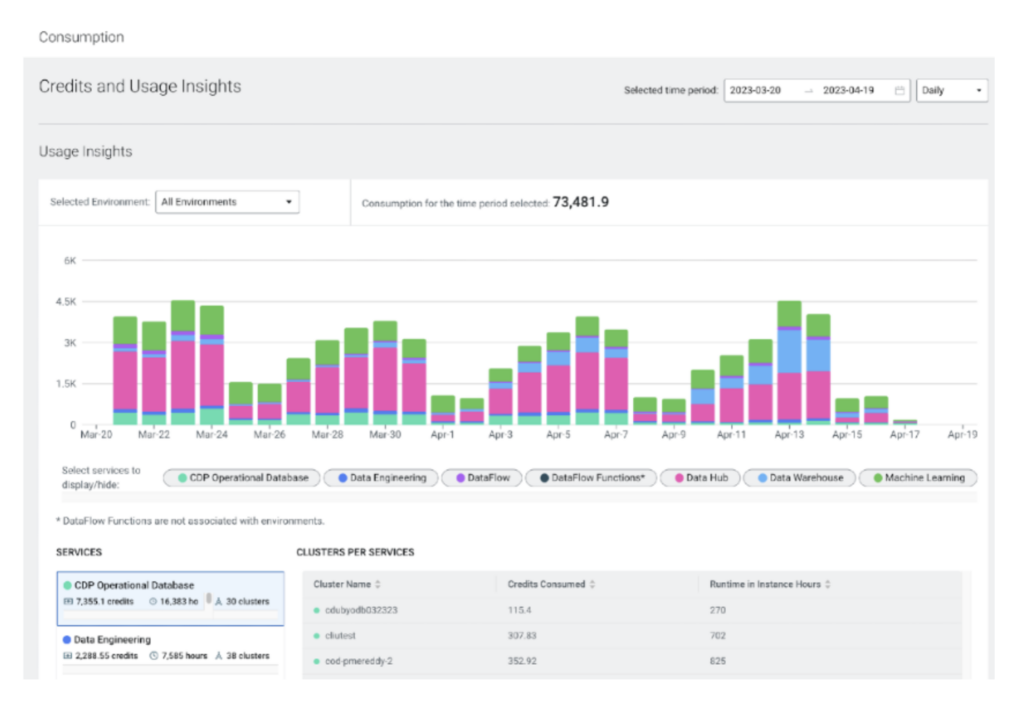
Task: Sort by Credits Consumed column arrows
Action: 591,584
